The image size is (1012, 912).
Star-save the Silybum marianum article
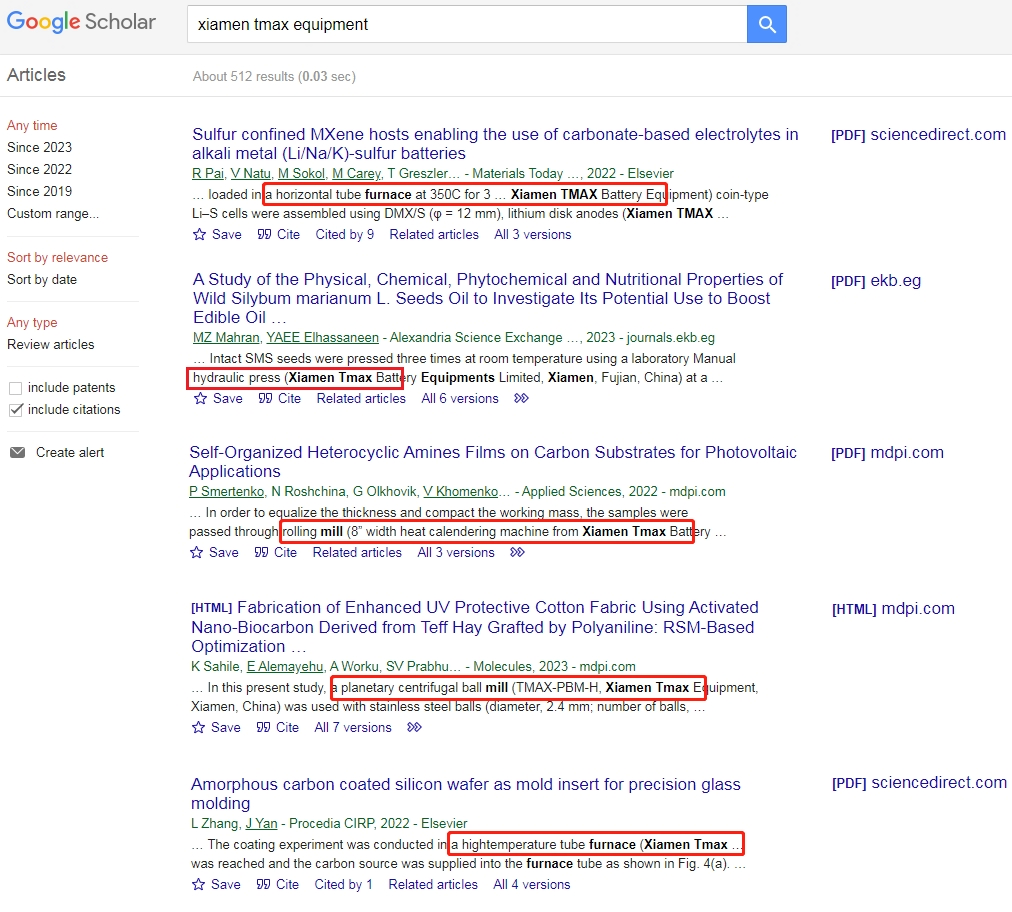pyautogui.click(x=200, y=398)
